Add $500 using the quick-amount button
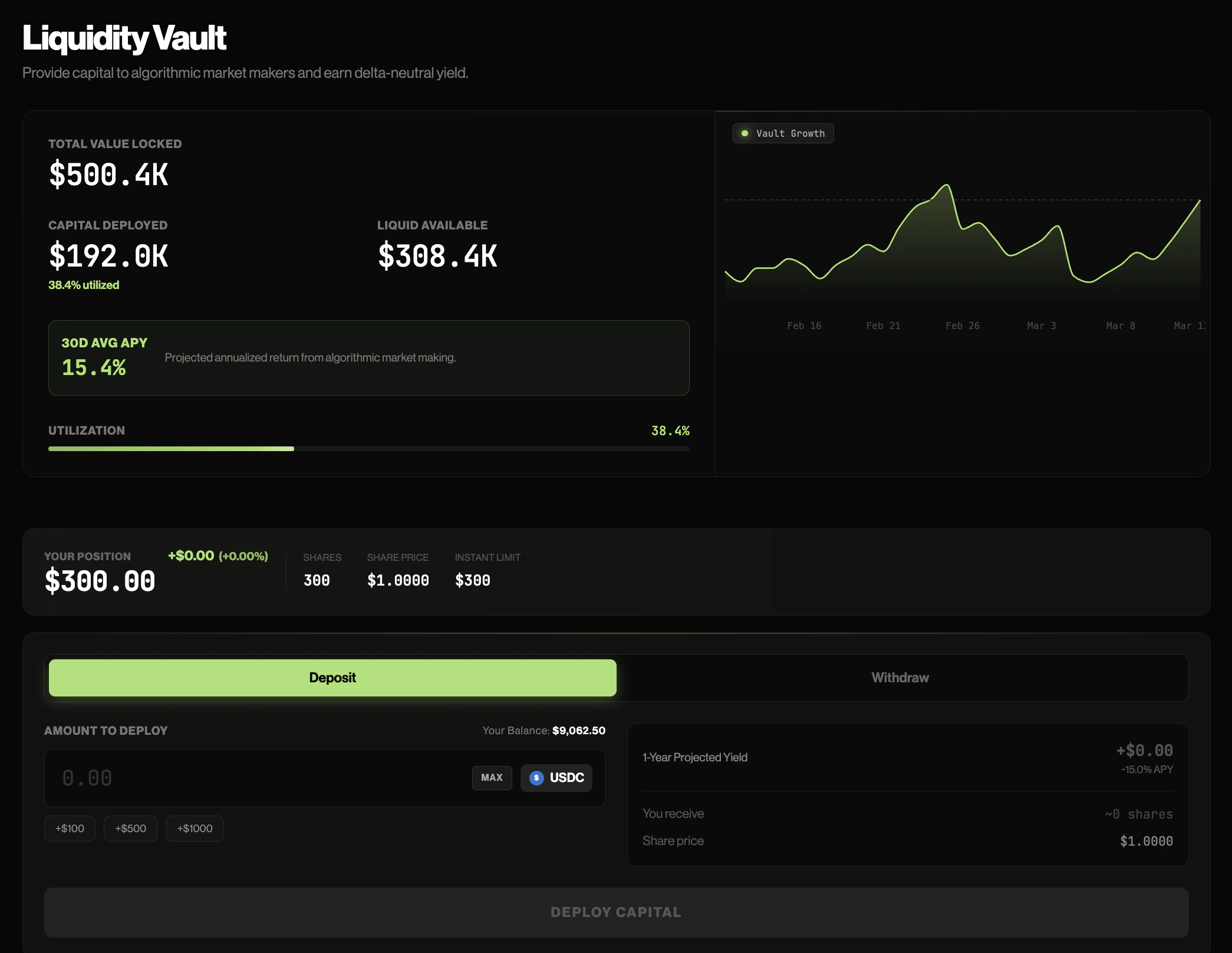Screen dimensions: 1232x953 tap(130, 828)
